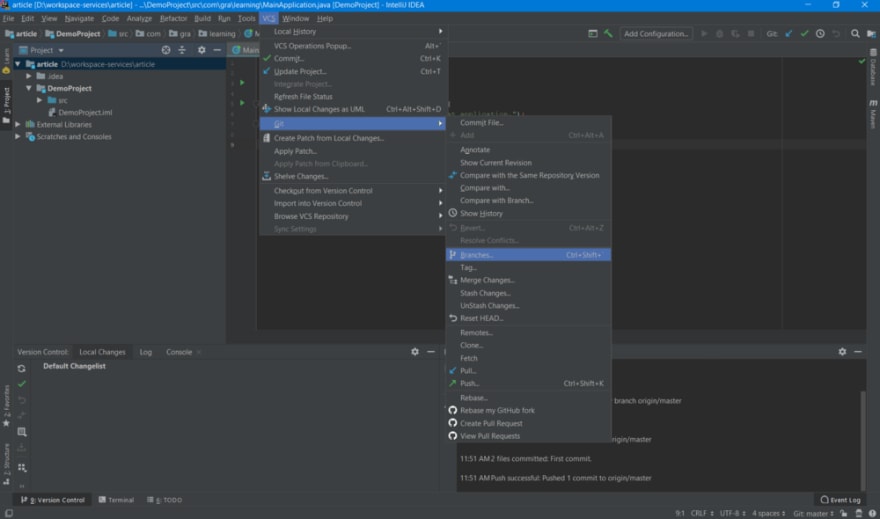Click the Git update project arrow in toolbar

[789, 34]
